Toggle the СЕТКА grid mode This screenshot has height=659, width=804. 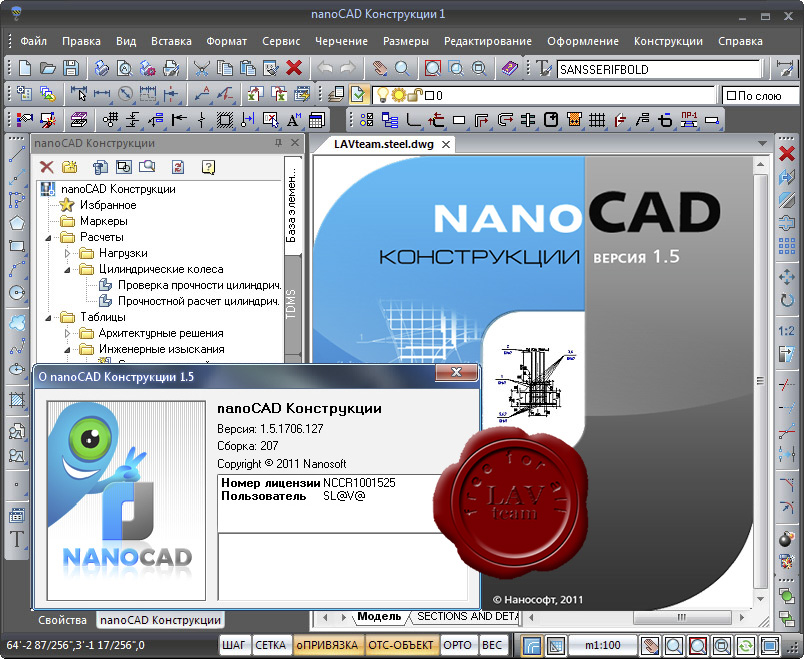(270, 645)
